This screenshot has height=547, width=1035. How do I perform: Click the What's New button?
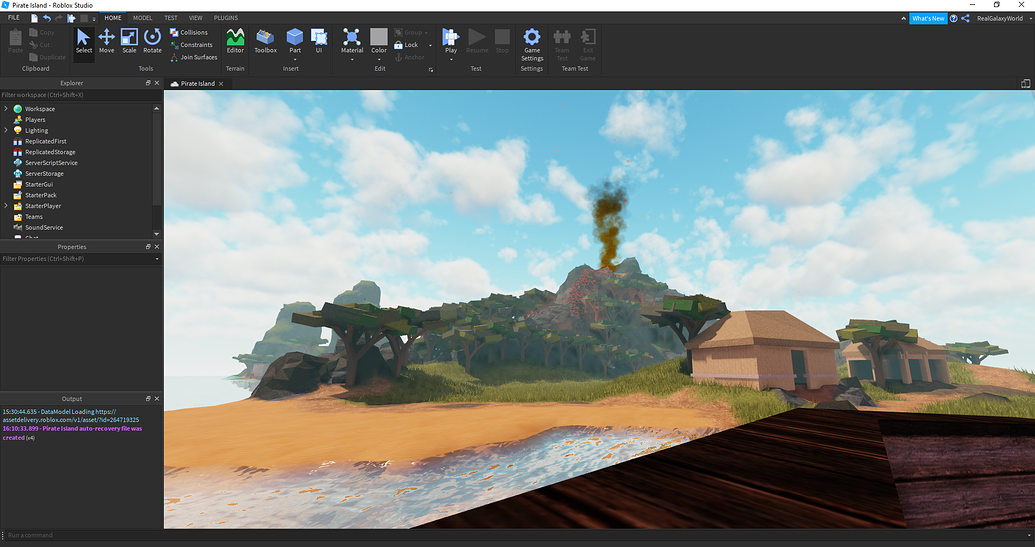[x=928, y=18]
